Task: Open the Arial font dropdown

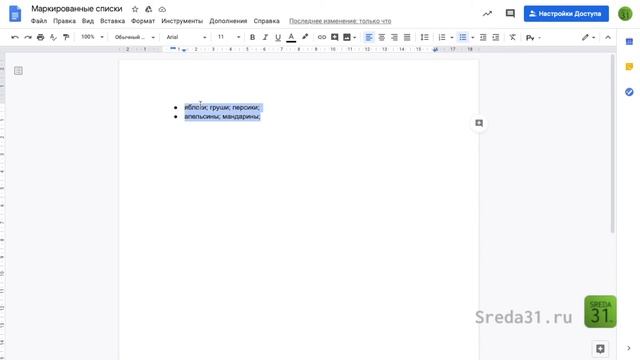Action: pyautogui.click(x=186, y=37)
